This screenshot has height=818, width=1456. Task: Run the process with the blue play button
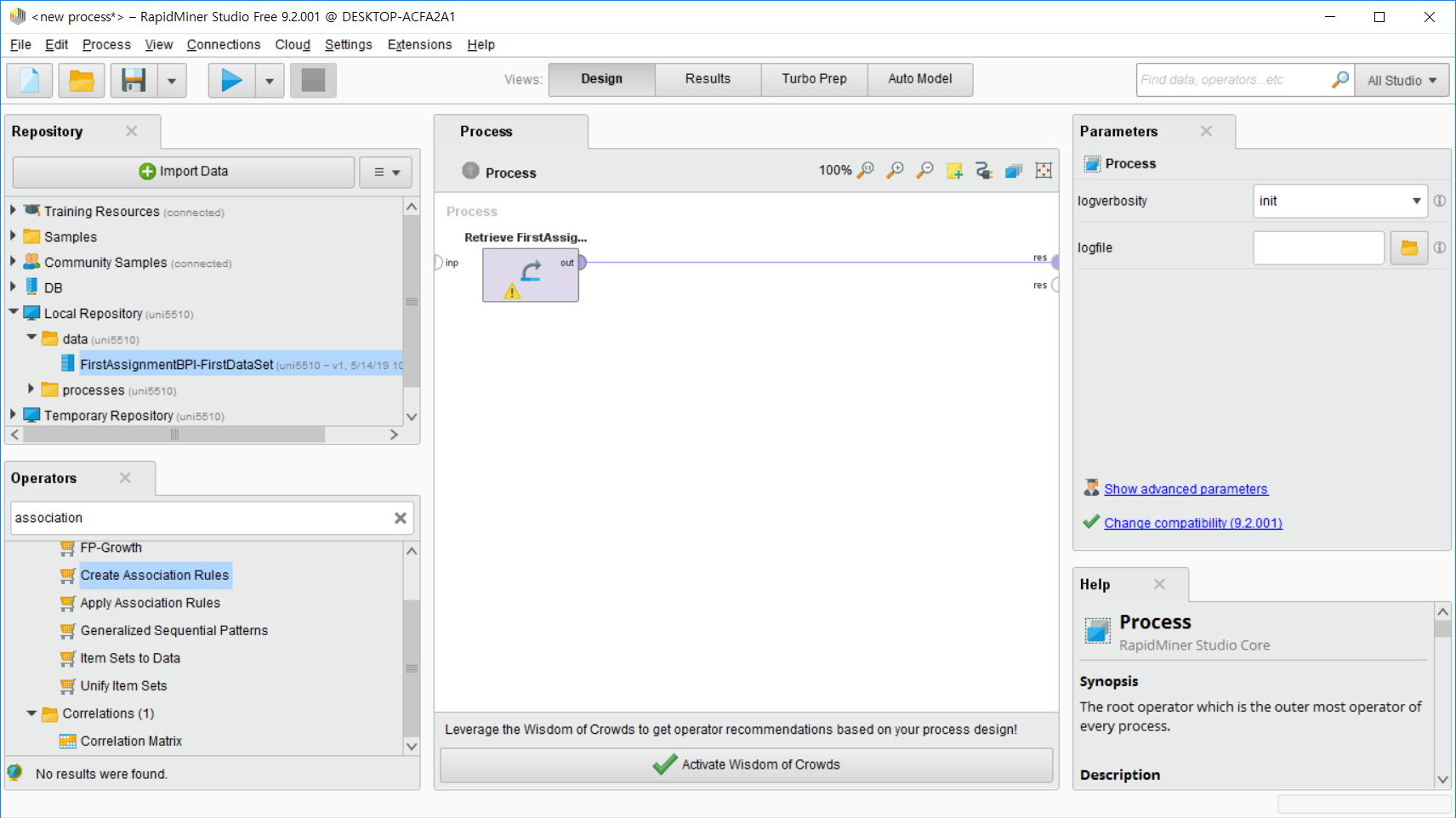231,81
